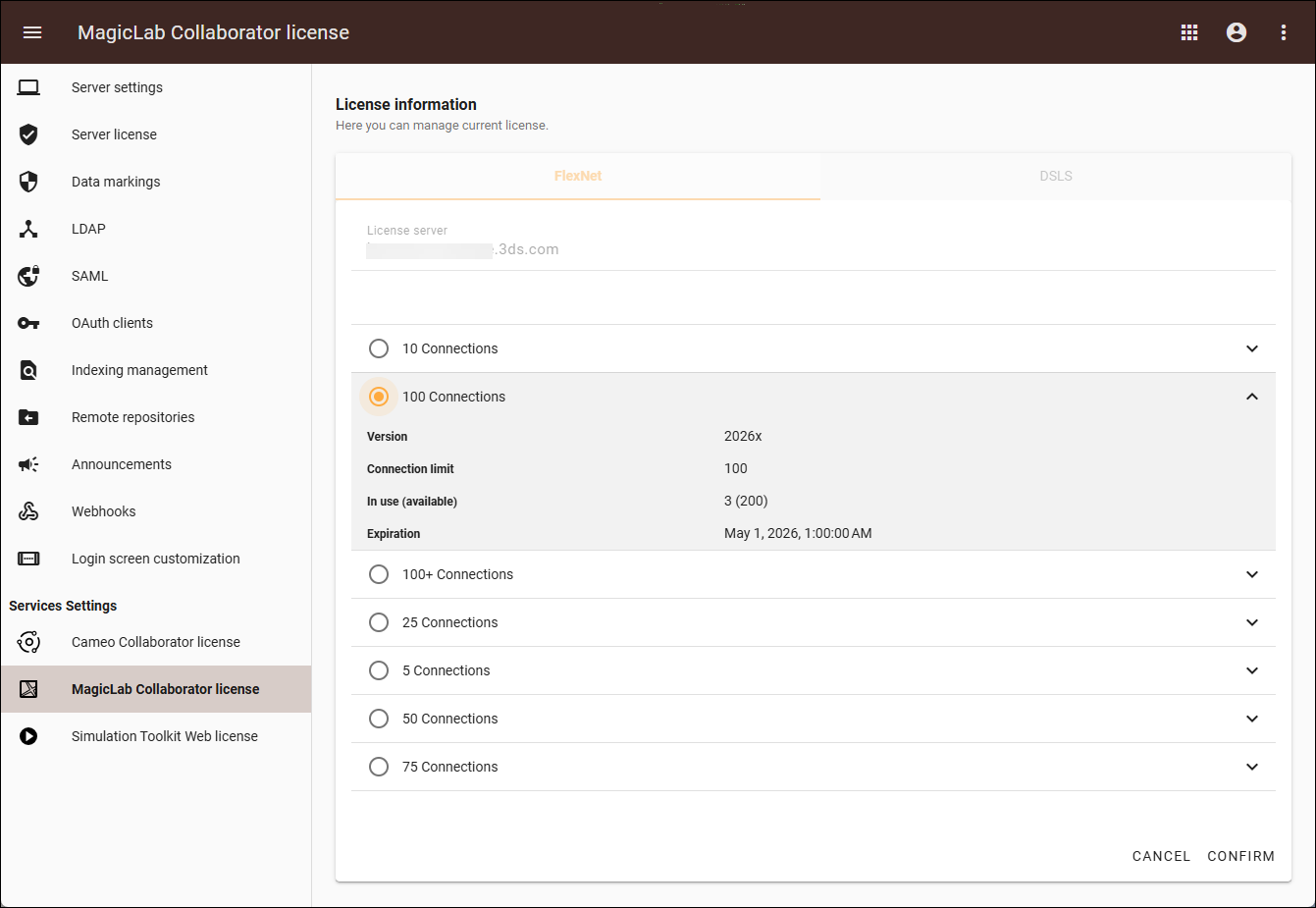The image size is (1316, 908).
Task: Expand the 75 Connections details chevron
Action: point(1252,767)
